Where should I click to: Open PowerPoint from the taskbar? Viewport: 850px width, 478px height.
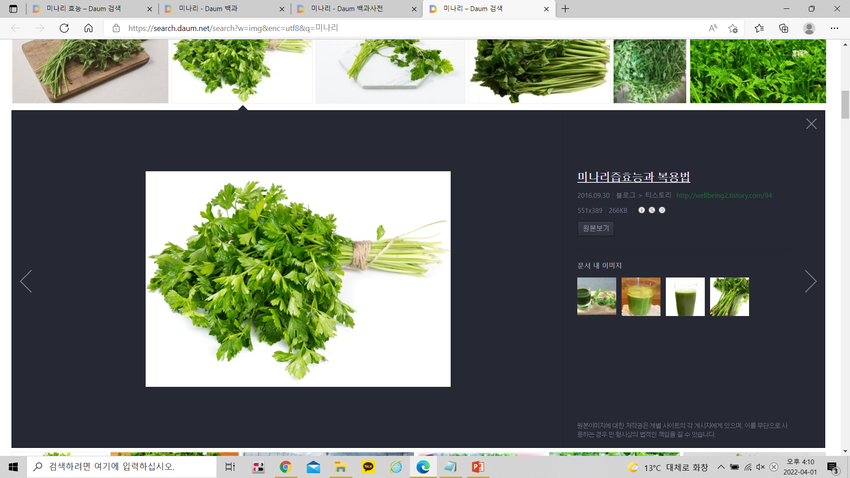[478, 467]
